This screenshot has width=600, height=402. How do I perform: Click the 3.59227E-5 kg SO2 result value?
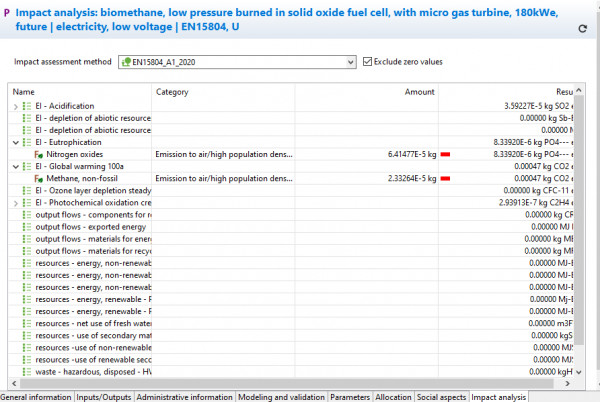(x=539, y=106)
